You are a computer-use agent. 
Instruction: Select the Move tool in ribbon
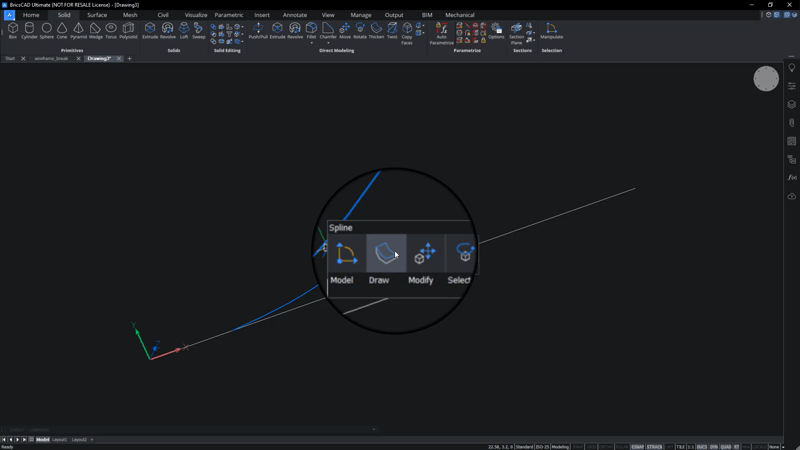pos(345,30)
